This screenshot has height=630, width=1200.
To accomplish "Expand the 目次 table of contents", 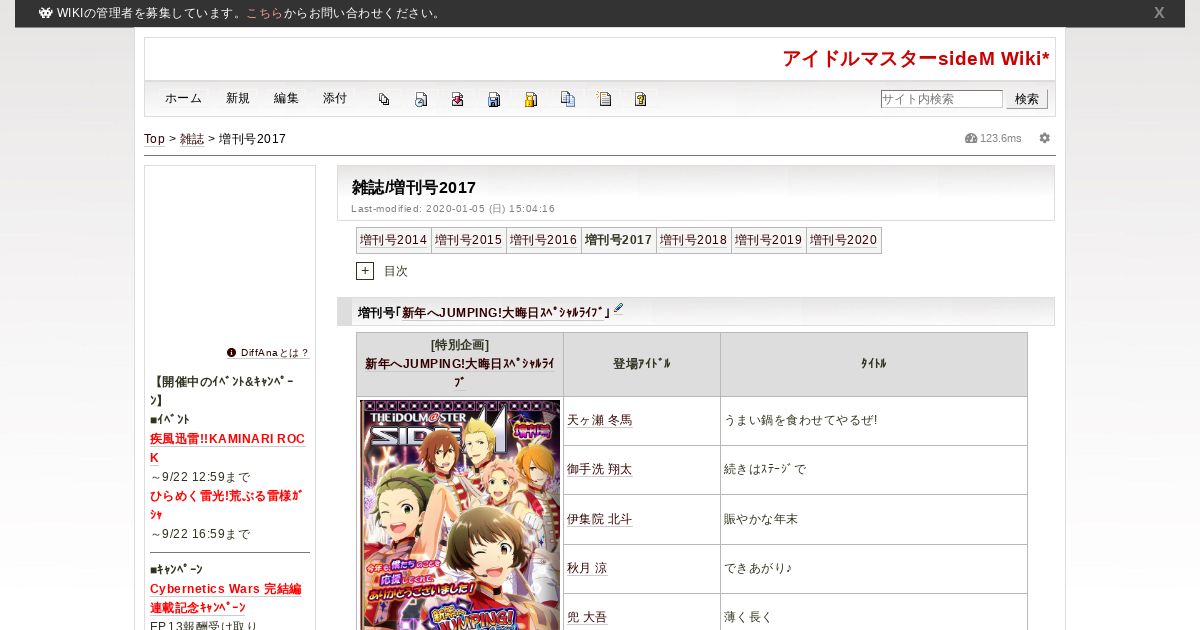I will click(365, 271).
